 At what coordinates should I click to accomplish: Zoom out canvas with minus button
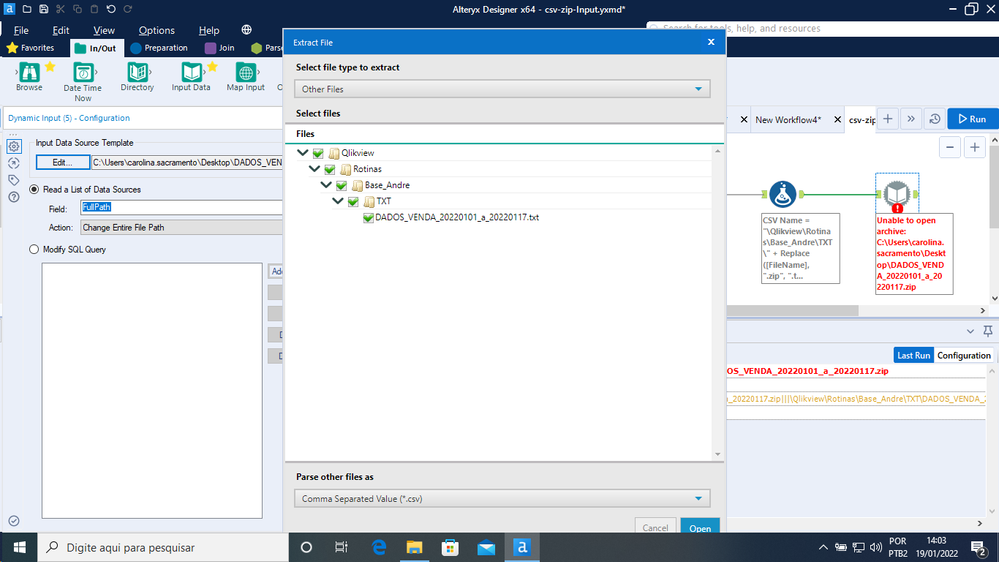tap(950, 147)
